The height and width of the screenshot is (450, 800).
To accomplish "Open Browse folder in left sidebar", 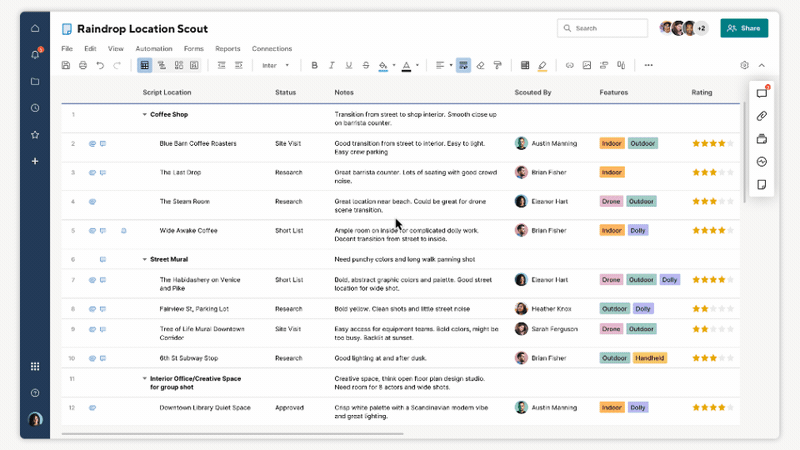I will pos(35,81).
